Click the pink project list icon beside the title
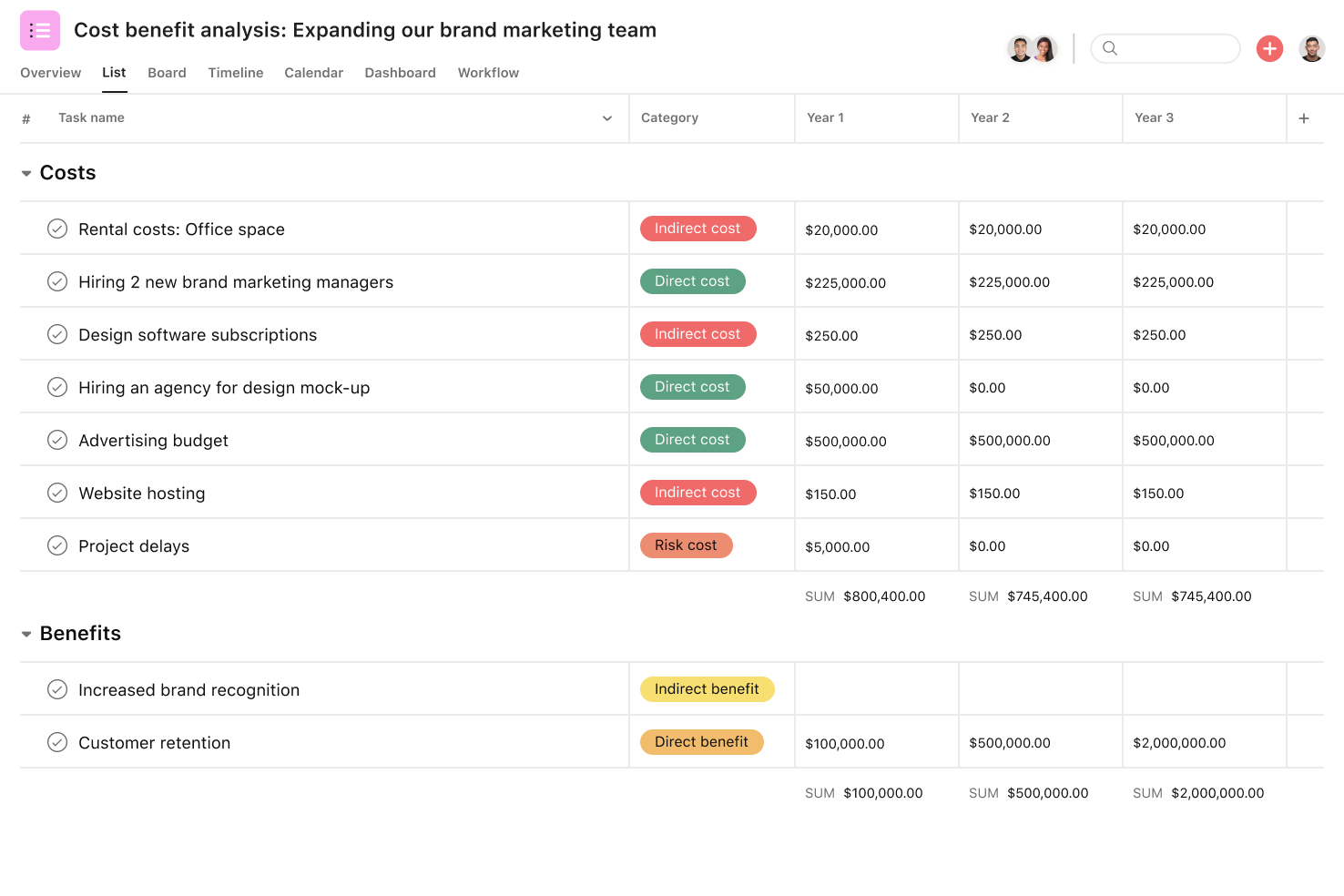The width and height of the screenshot is (1344, 896). [39, 30]
